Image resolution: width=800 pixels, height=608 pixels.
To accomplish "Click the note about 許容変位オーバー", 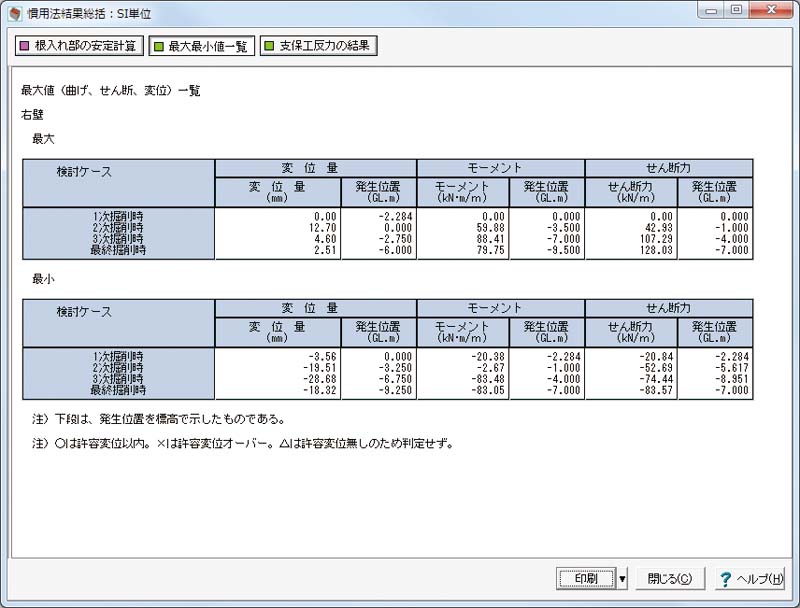I will coord(243,443).
